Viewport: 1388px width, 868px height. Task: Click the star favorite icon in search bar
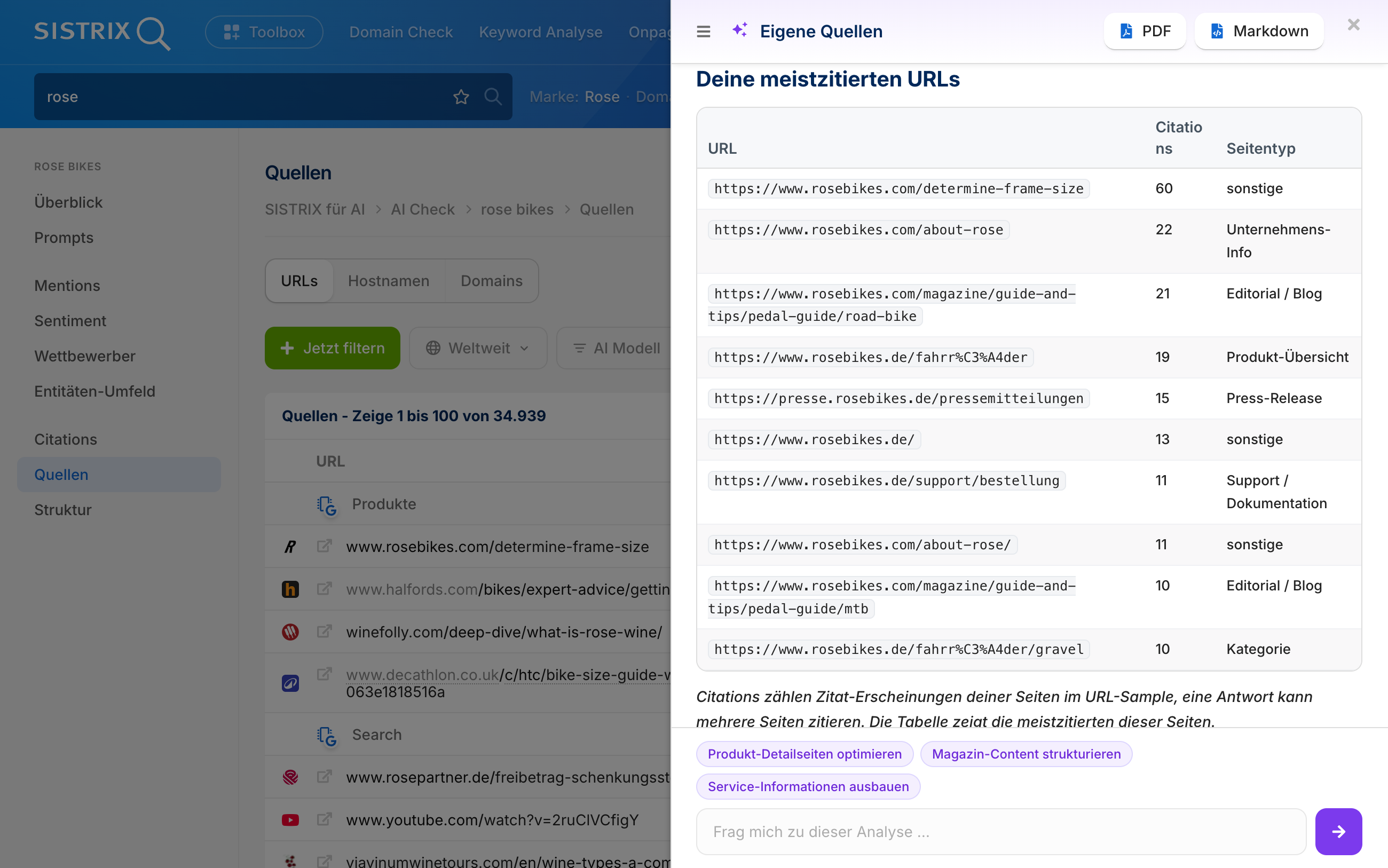click(x=461, y=97)
